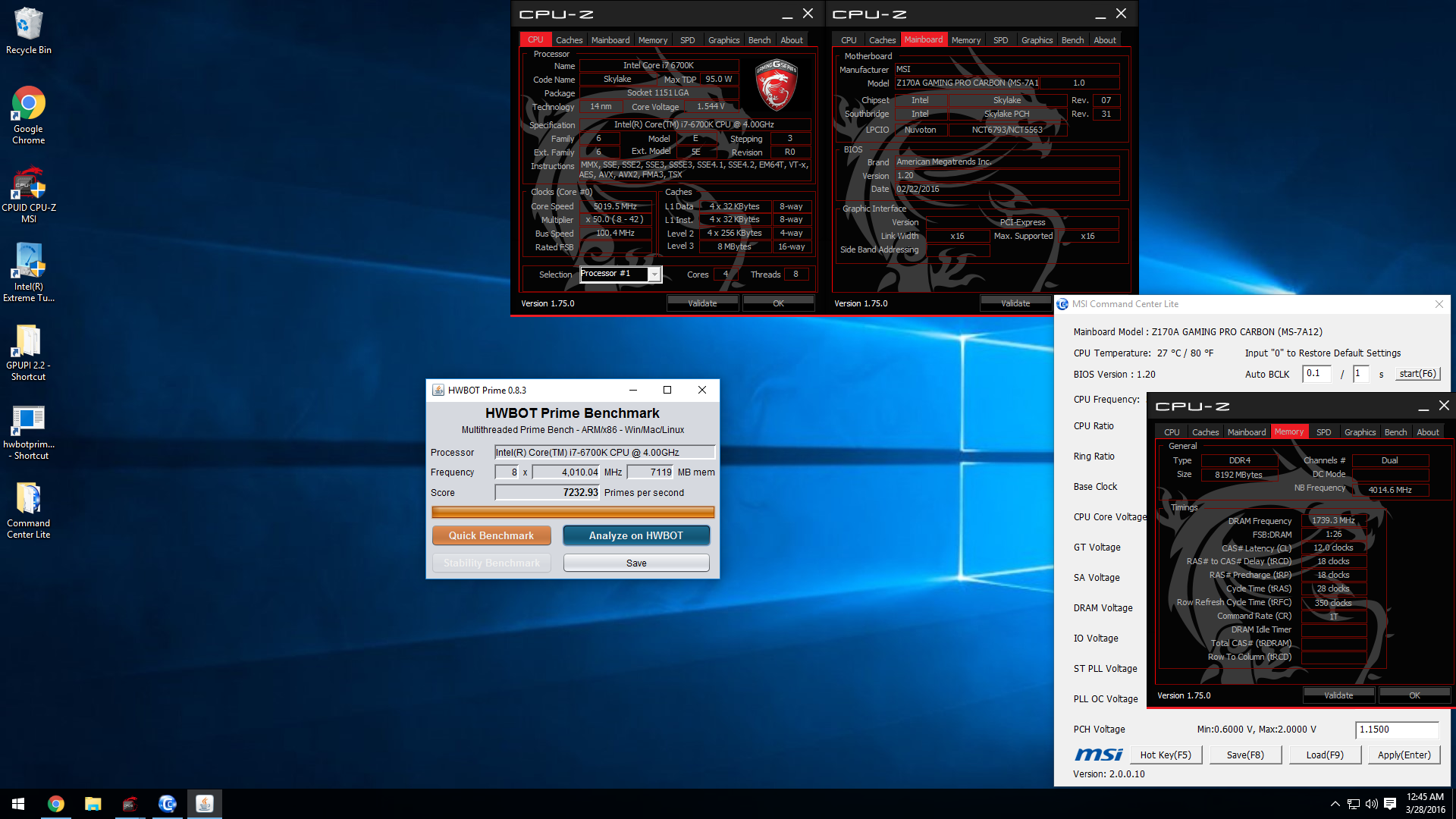Click the Core Voltage value 1.544 V
The height and width of the screenshot is (819, 1456).
(711, 106)
